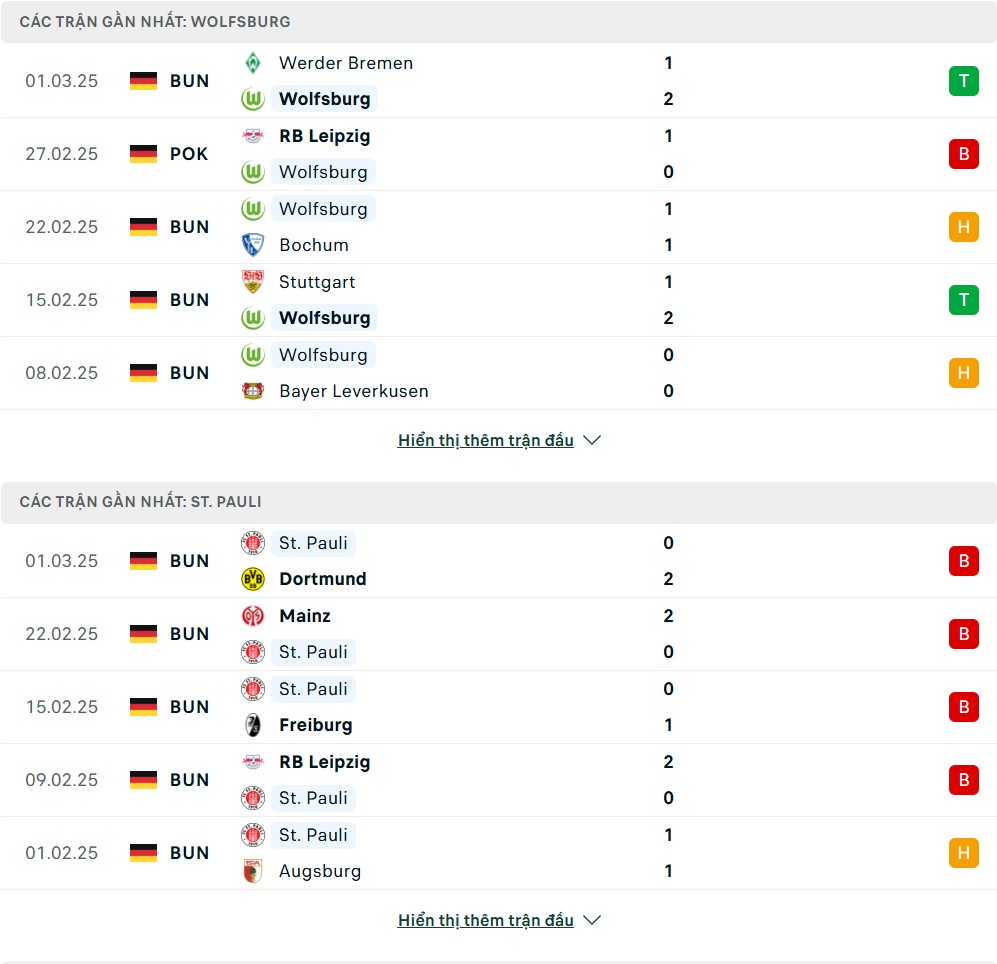
Task: Click the German flag beside POK
Action: click(x=144, y=154)
